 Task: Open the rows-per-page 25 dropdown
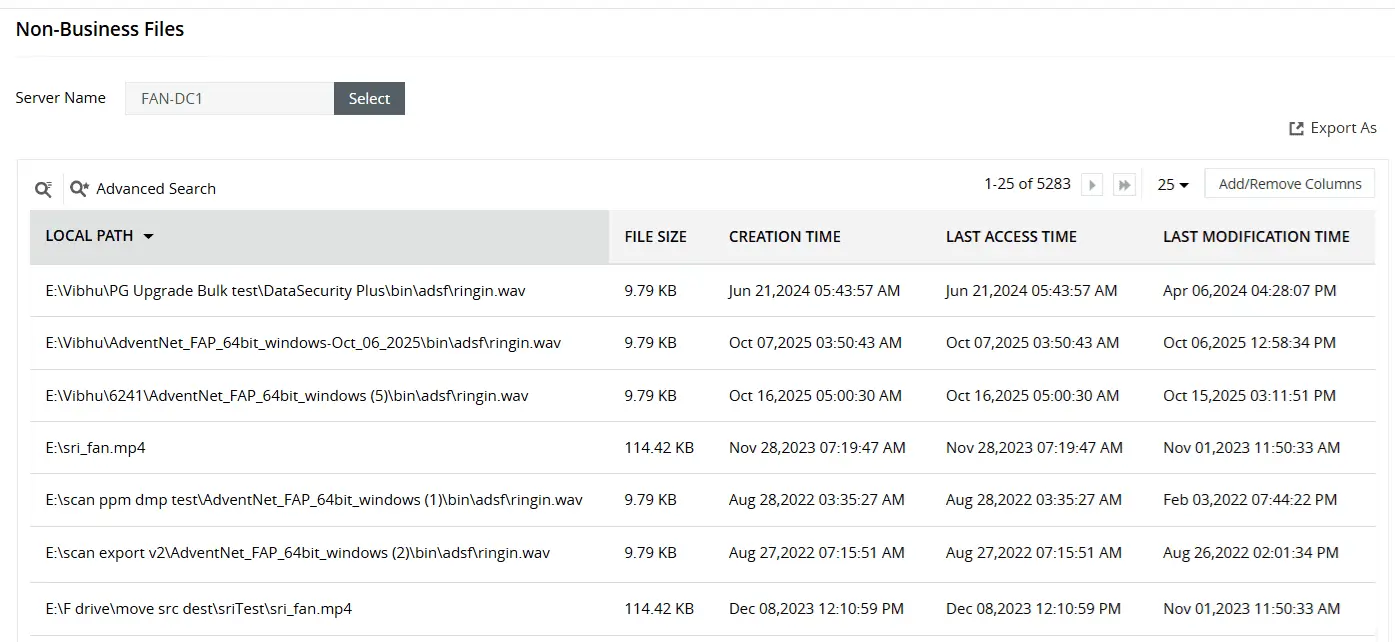coord(1172,185)
